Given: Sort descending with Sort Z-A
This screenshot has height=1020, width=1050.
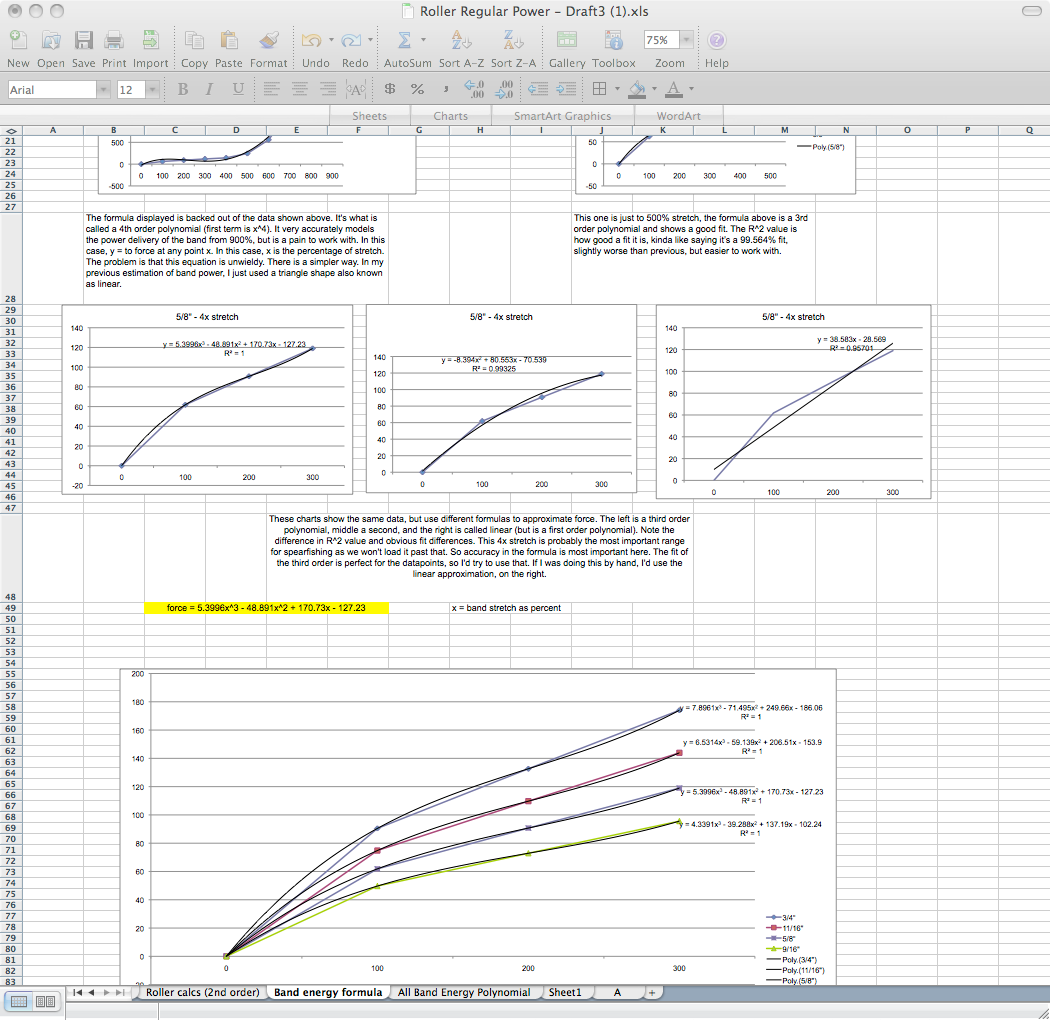Looking at the screenshot, I should [x=513, y=41].
